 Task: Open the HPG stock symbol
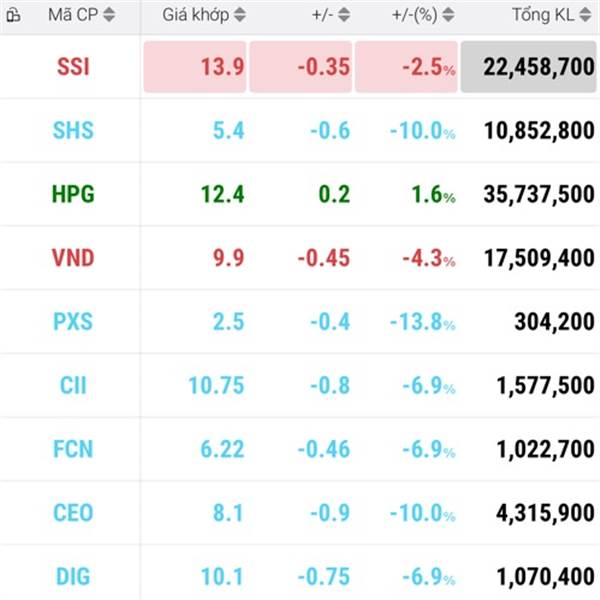(72, 195)
